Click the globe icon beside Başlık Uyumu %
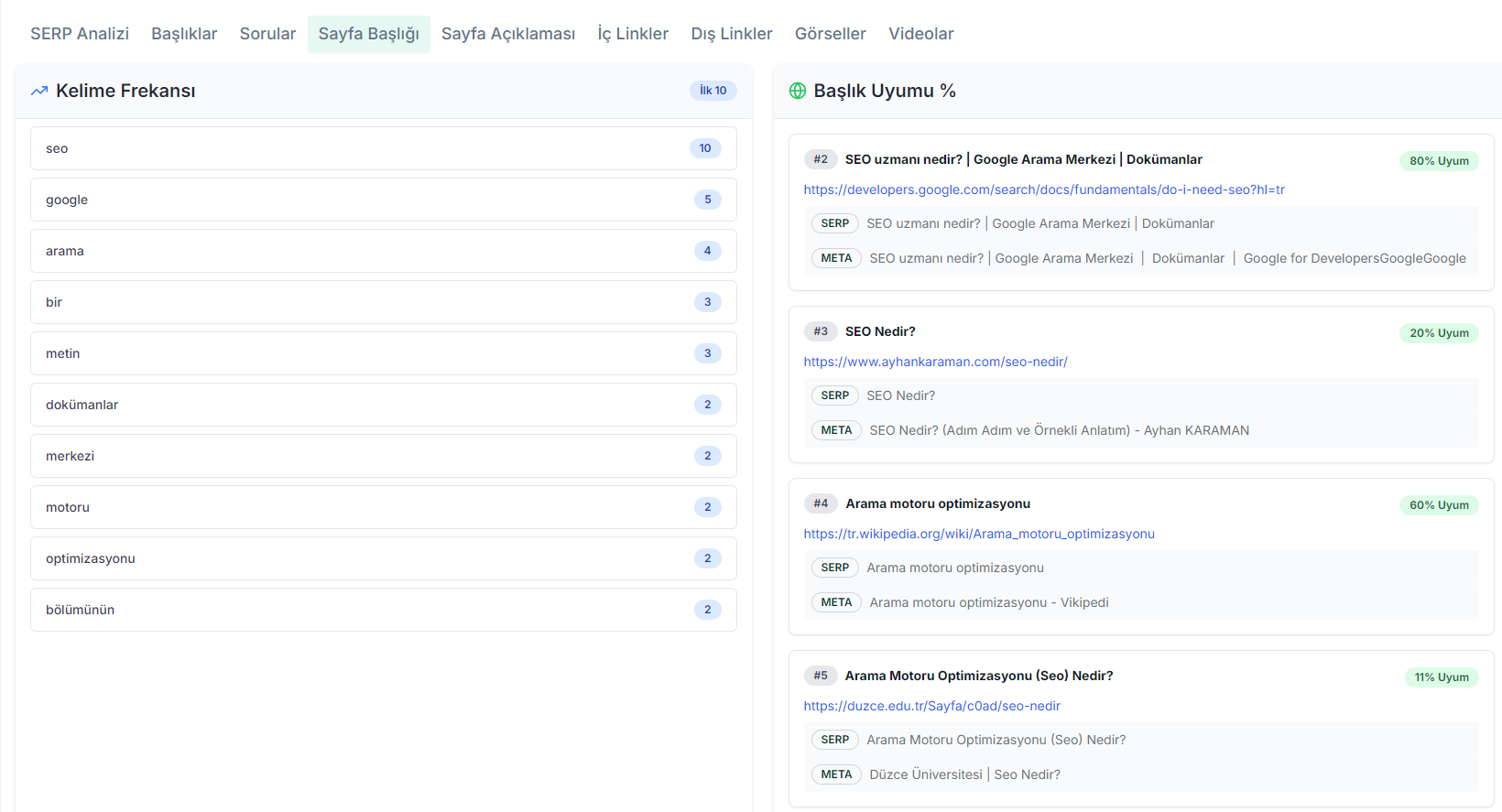Viewport: 1502px width, 812px height. point(798,91)
